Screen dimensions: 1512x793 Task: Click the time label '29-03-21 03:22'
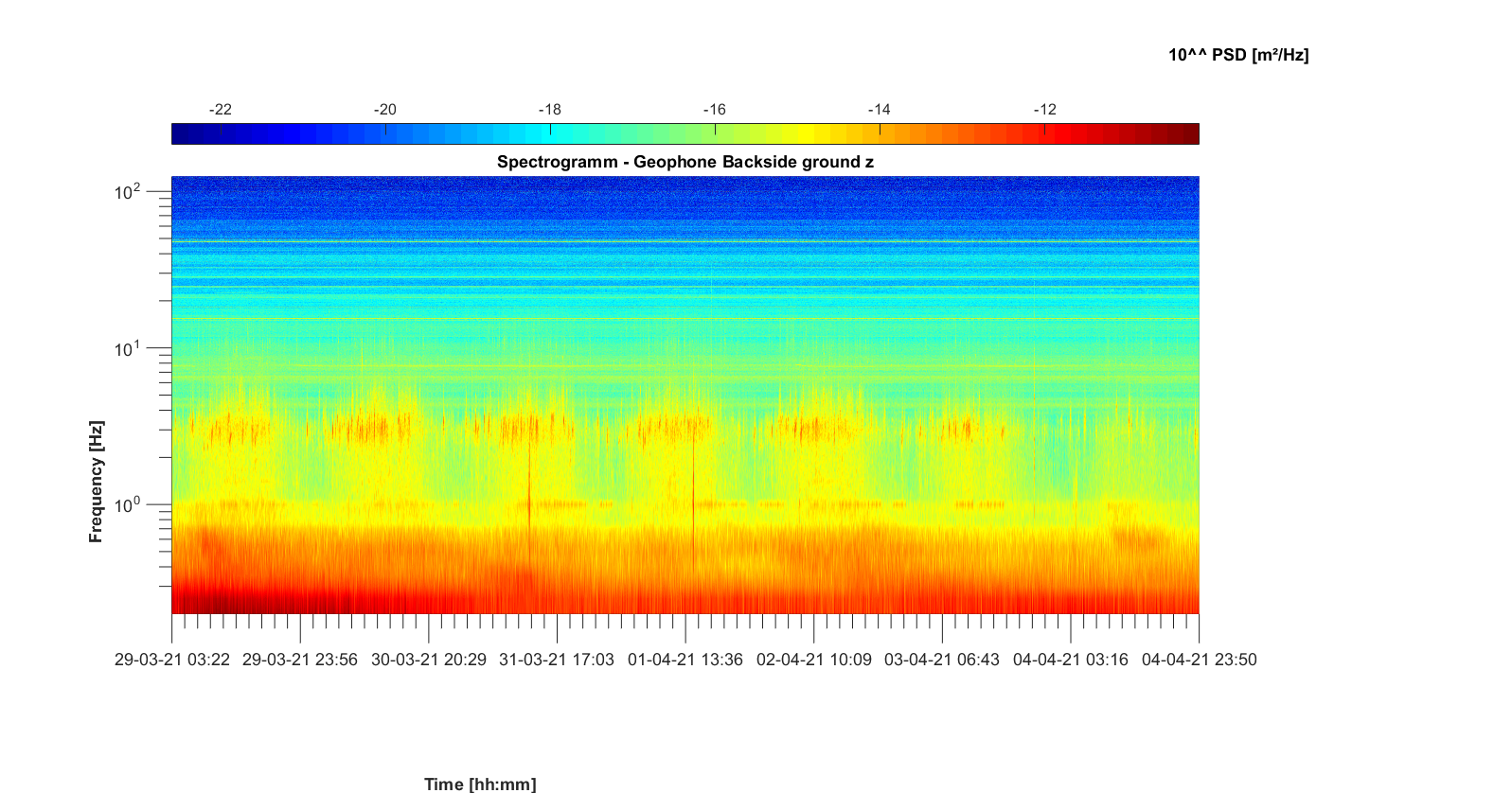tap(172, 660)
